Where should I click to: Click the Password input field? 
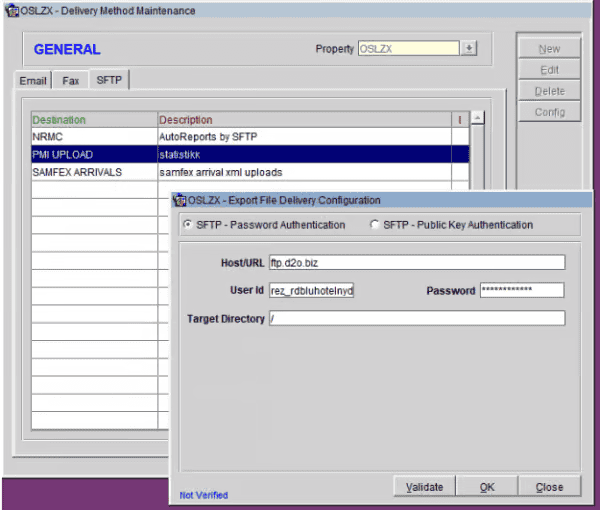click(521, 291)
